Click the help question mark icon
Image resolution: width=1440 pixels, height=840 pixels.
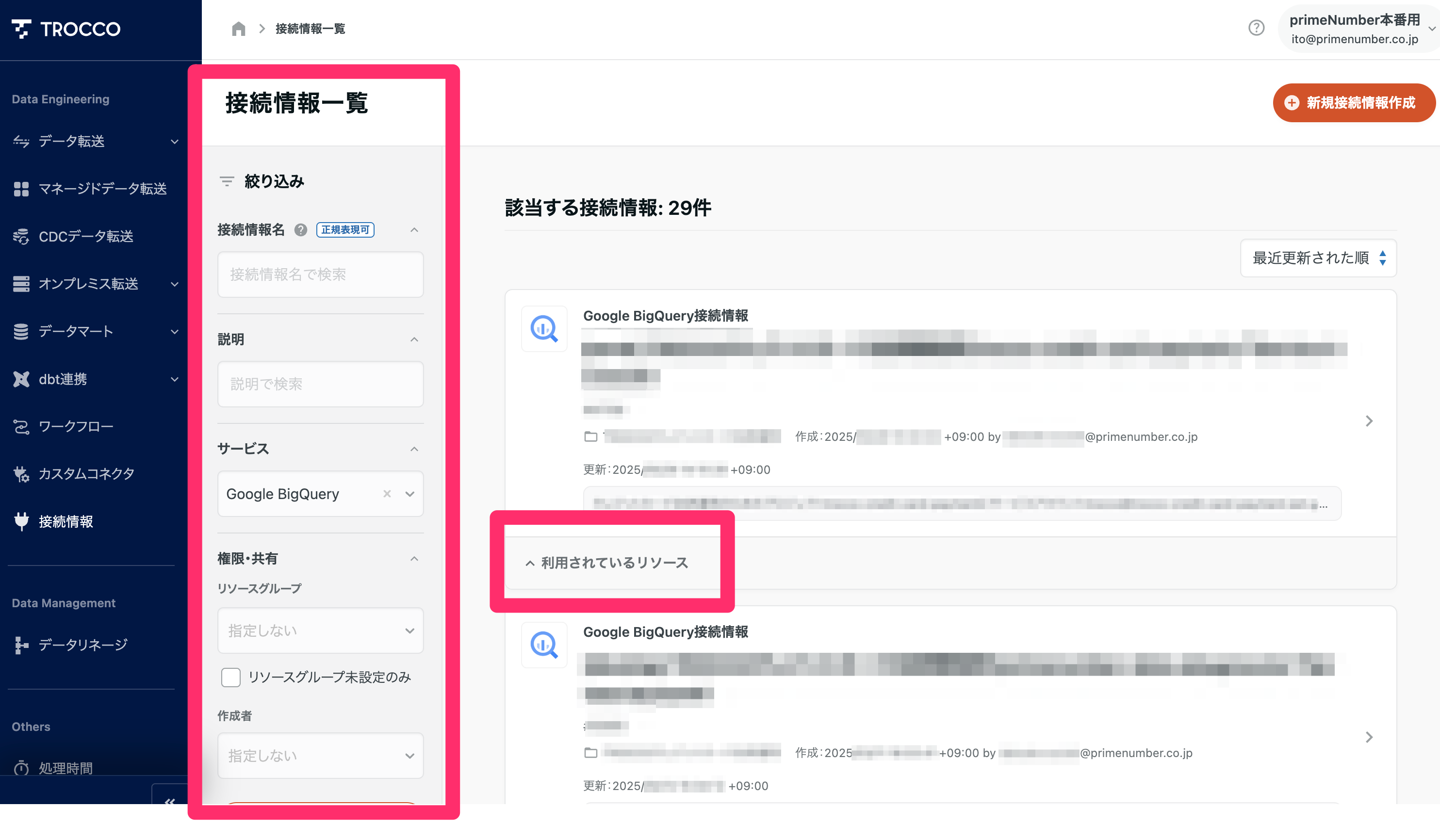coord(1257,28)
